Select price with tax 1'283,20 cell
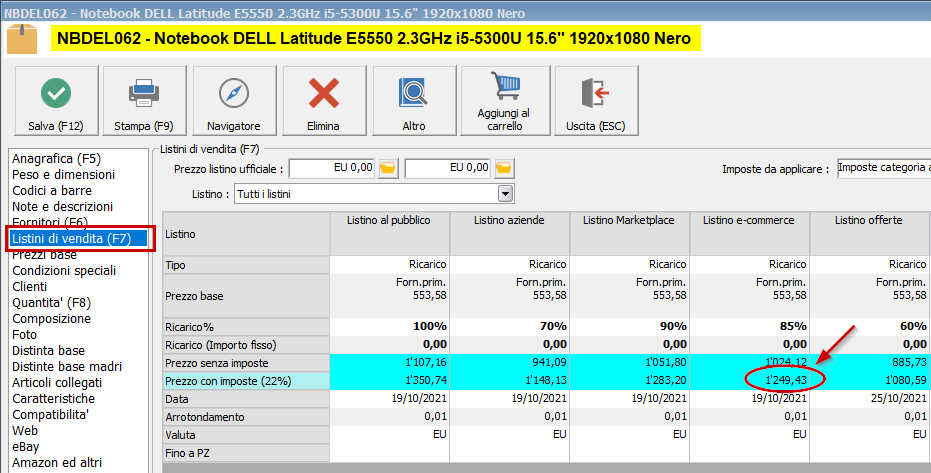Image resolution: width=931 pixels, height=473 pixels. tap(629, 381)
